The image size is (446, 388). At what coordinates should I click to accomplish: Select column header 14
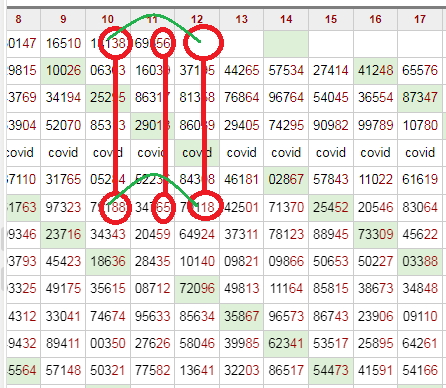pos(286,19)
